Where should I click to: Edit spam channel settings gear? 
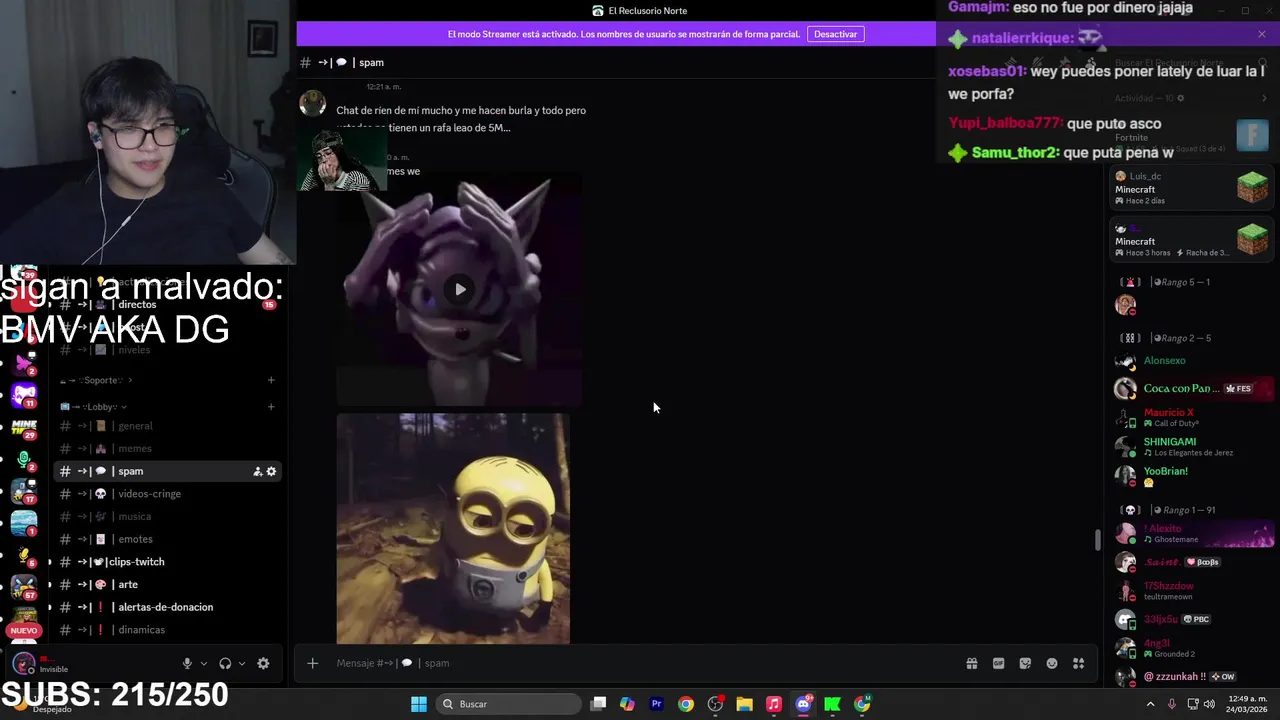271,471
